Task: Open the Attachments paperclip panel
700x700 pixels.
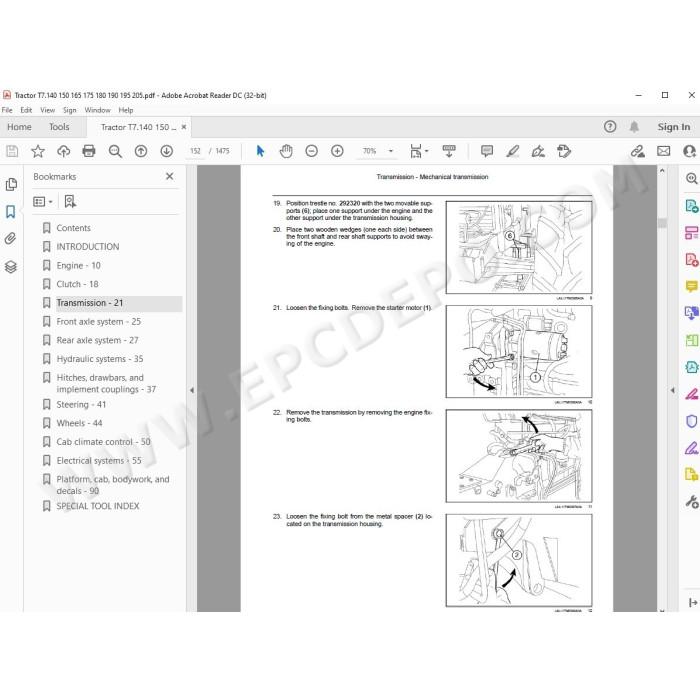Action: pyautogui.click(x=11, y=238)
